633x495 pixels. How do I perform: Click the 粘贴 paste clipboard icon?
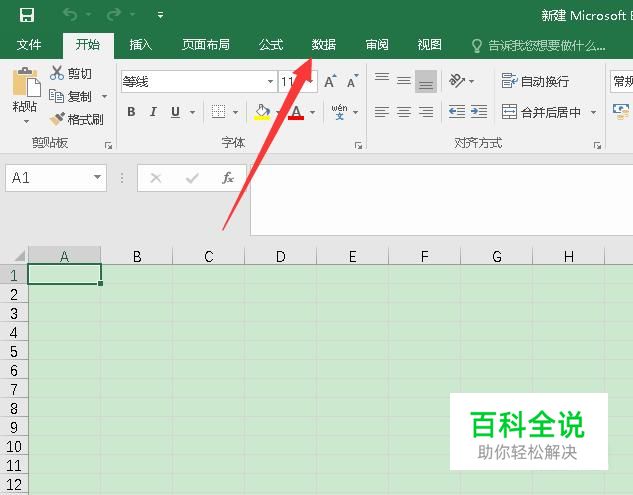pos(26,82)
